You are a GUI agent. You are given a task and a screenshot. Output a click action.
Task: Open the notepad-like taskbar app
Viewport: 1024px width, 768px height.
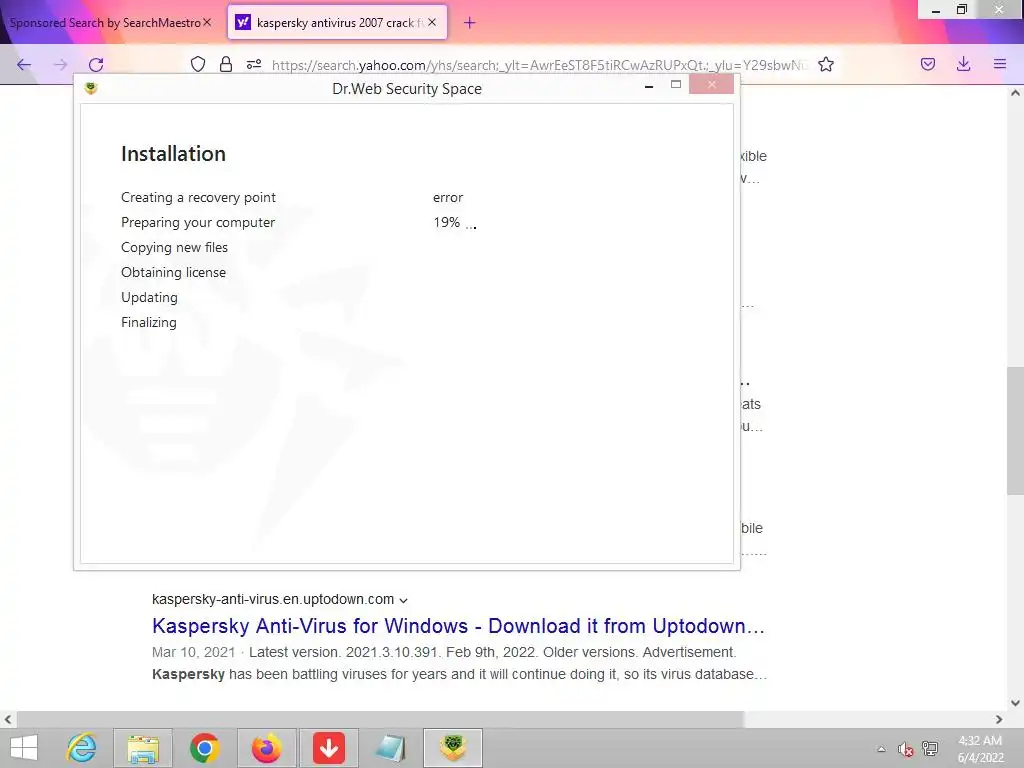391,748
